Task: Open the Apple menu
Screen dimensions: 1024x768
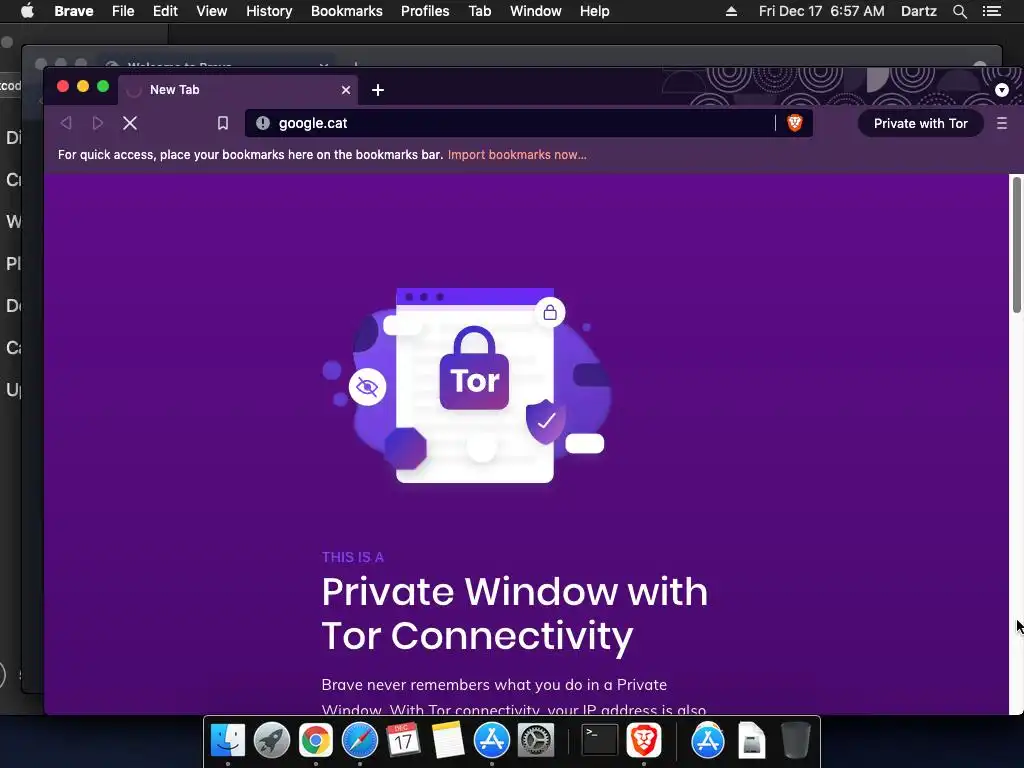Action: 27,11
